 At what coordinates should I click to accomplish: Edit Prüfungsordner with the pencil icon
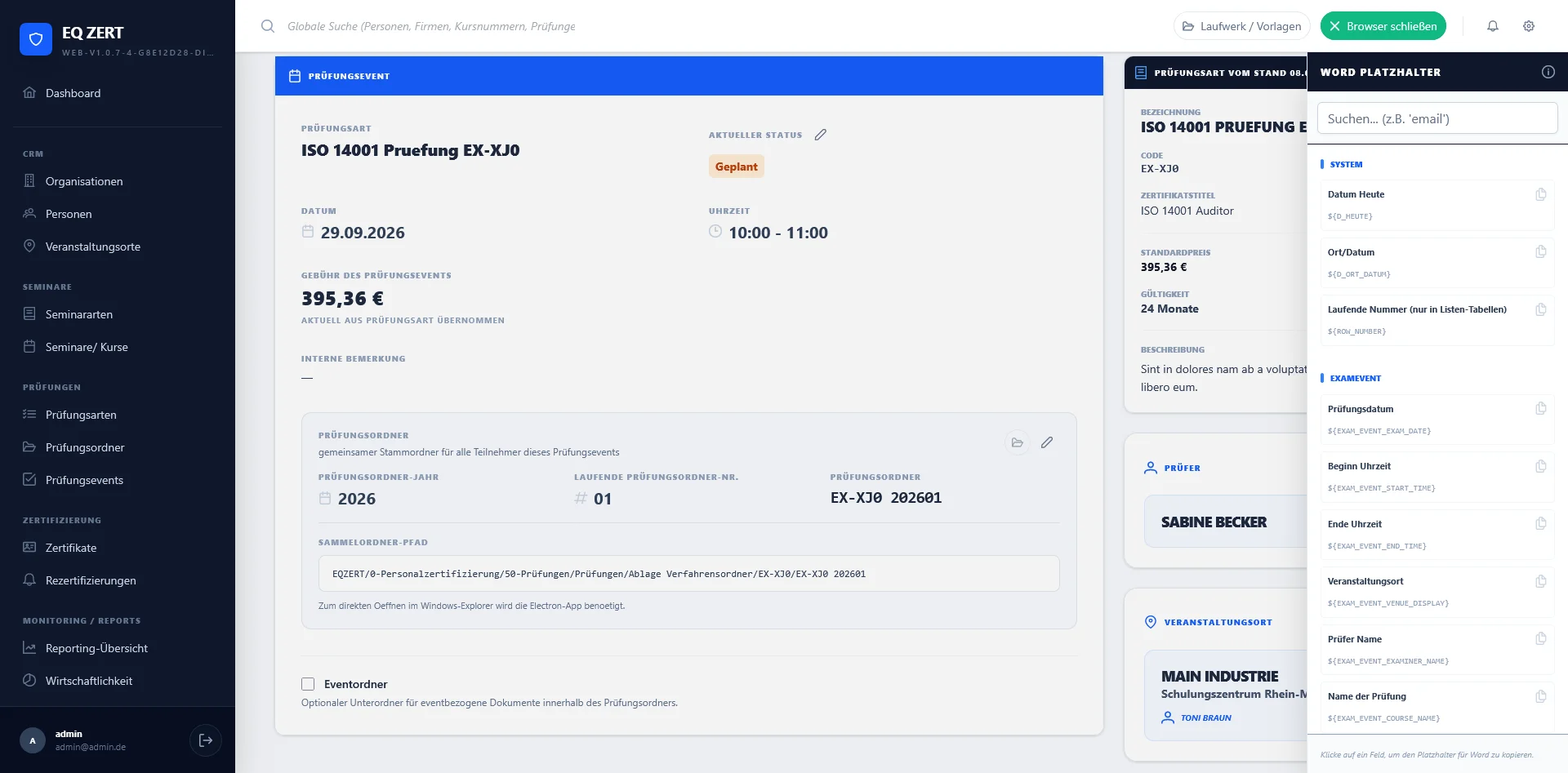click(x=1047, y=442)
